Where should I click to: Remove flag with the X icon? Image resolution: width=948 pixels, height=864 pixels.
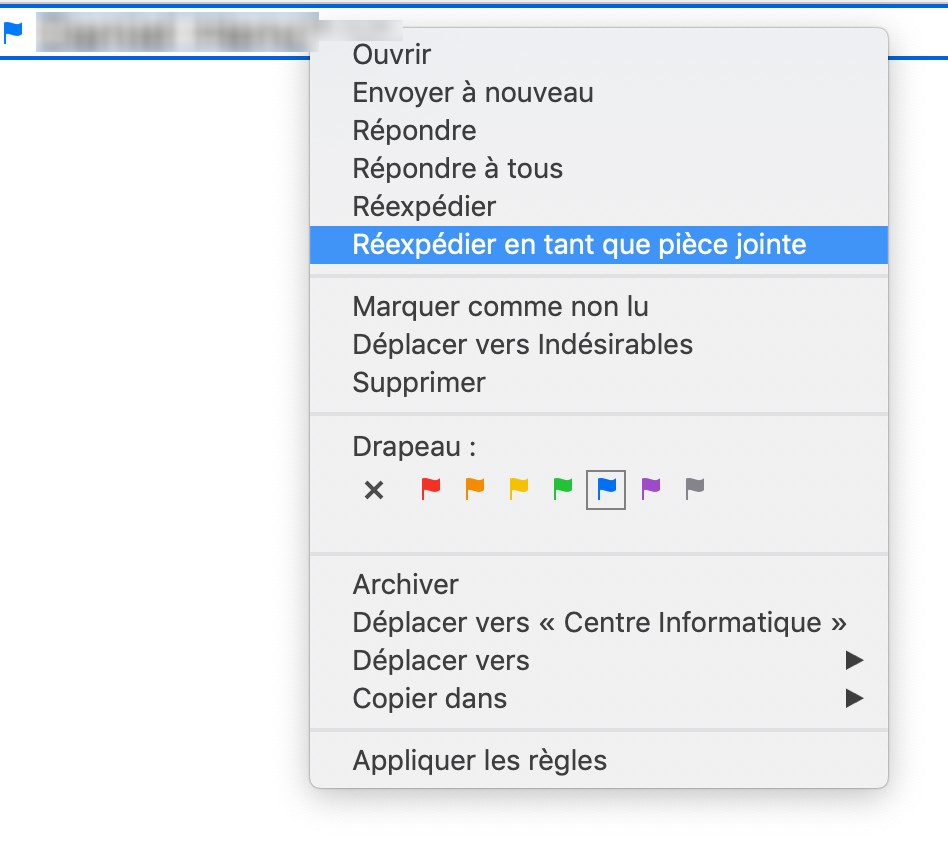pos(374,490)
